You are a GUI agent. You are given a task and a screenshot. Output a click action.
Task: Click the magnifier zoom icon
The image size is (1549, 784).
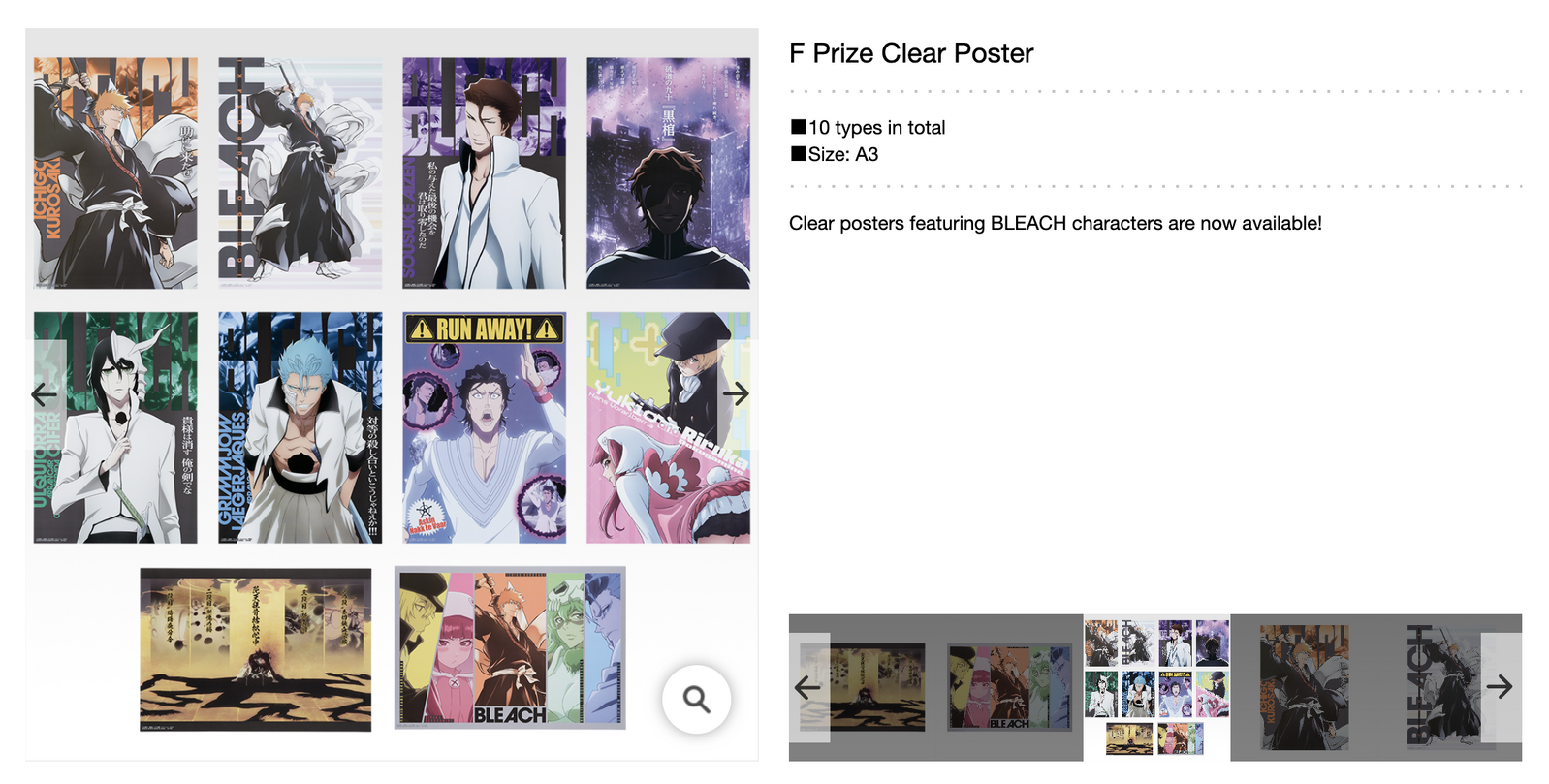click(x=696, y=699)
